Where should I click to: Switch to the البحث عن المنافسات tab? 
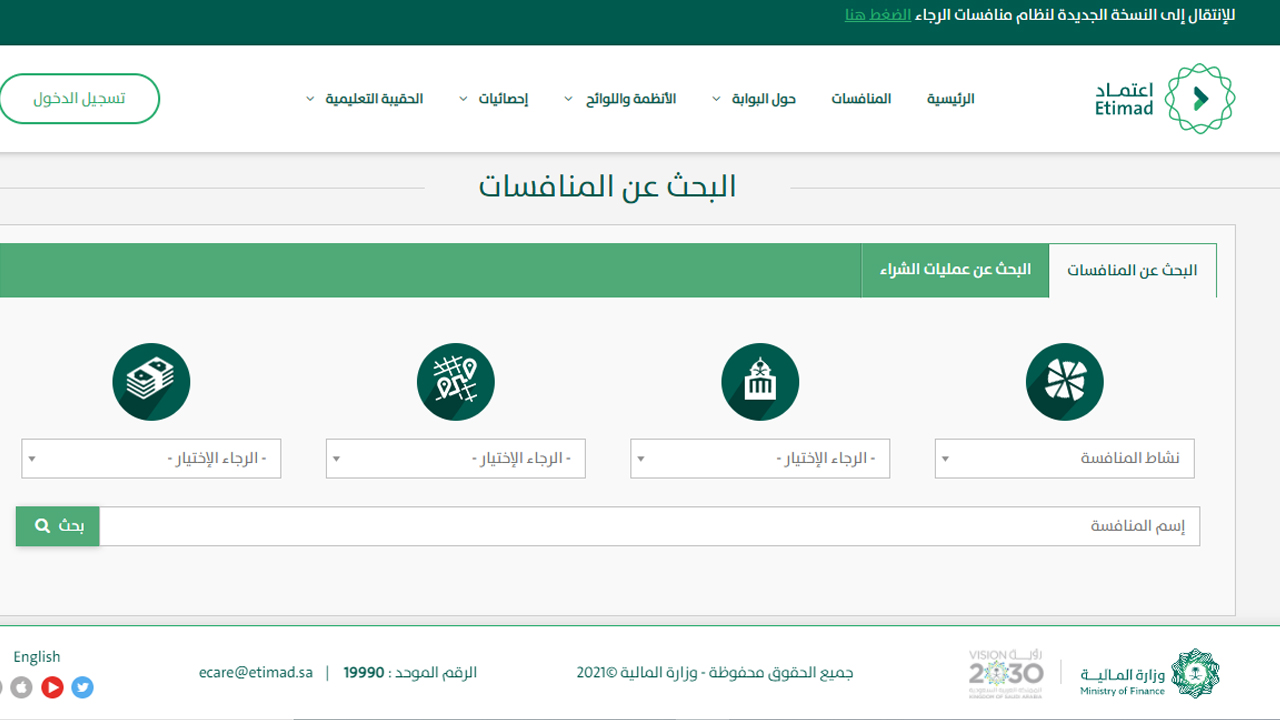coord(1132,270)
